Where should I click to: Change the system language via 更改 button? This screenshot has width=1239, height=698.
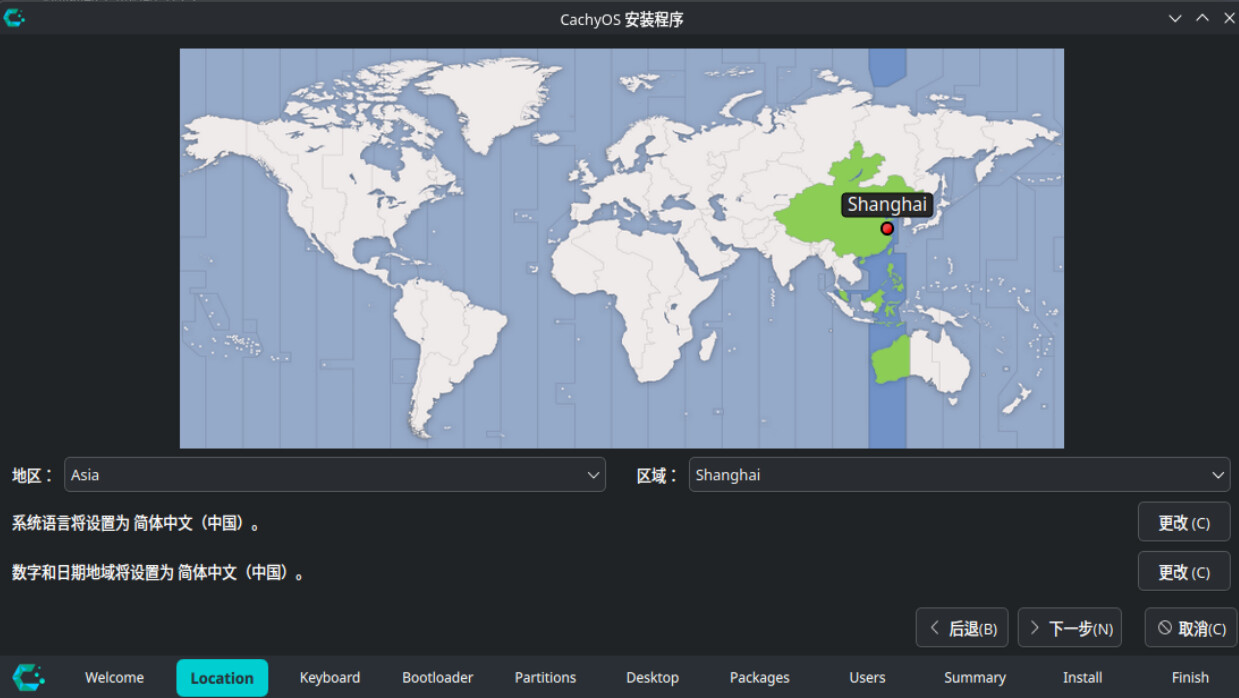pos(1184,522)
